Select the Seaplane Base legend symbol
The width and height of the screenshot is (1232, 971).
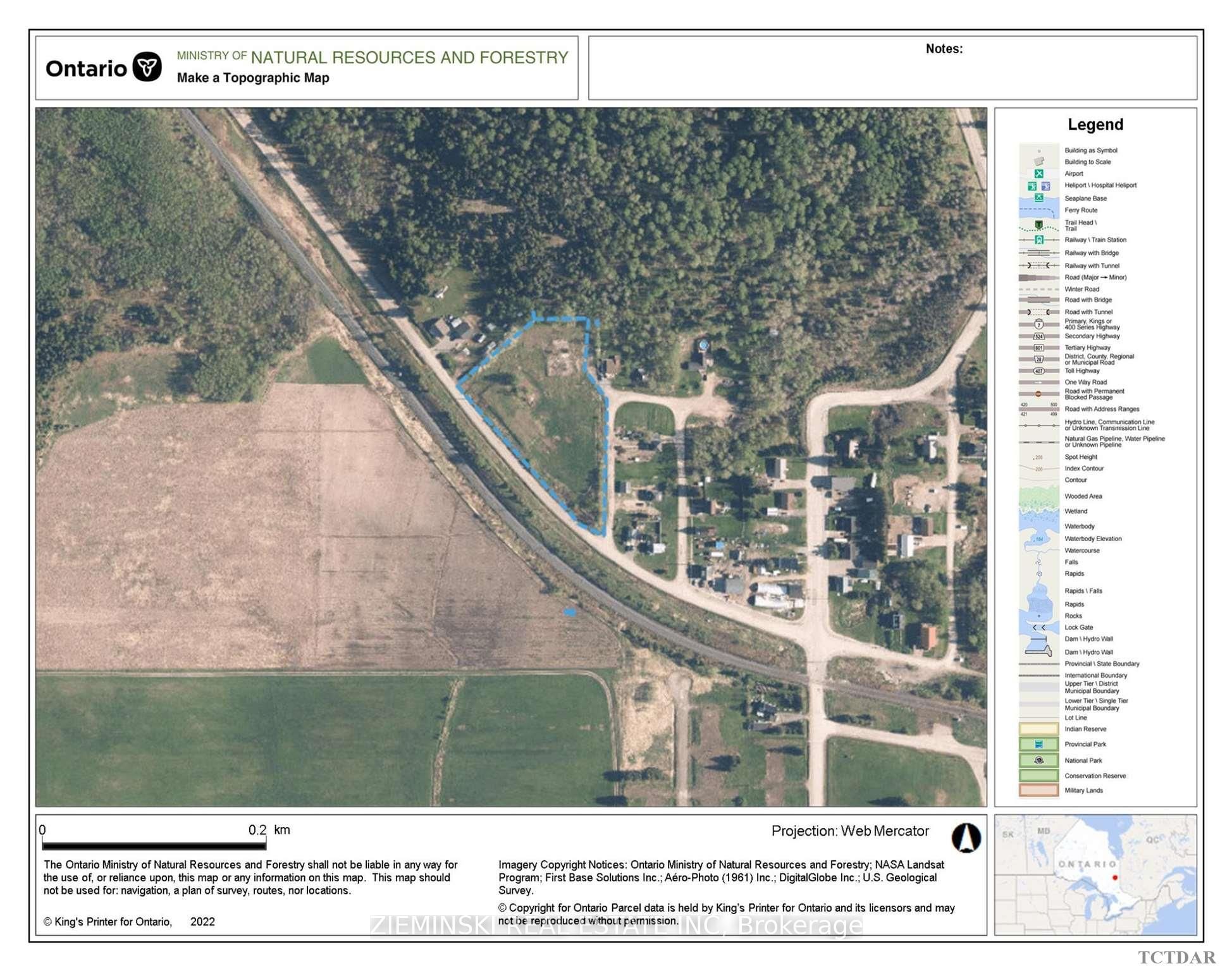pos(1038,198)
